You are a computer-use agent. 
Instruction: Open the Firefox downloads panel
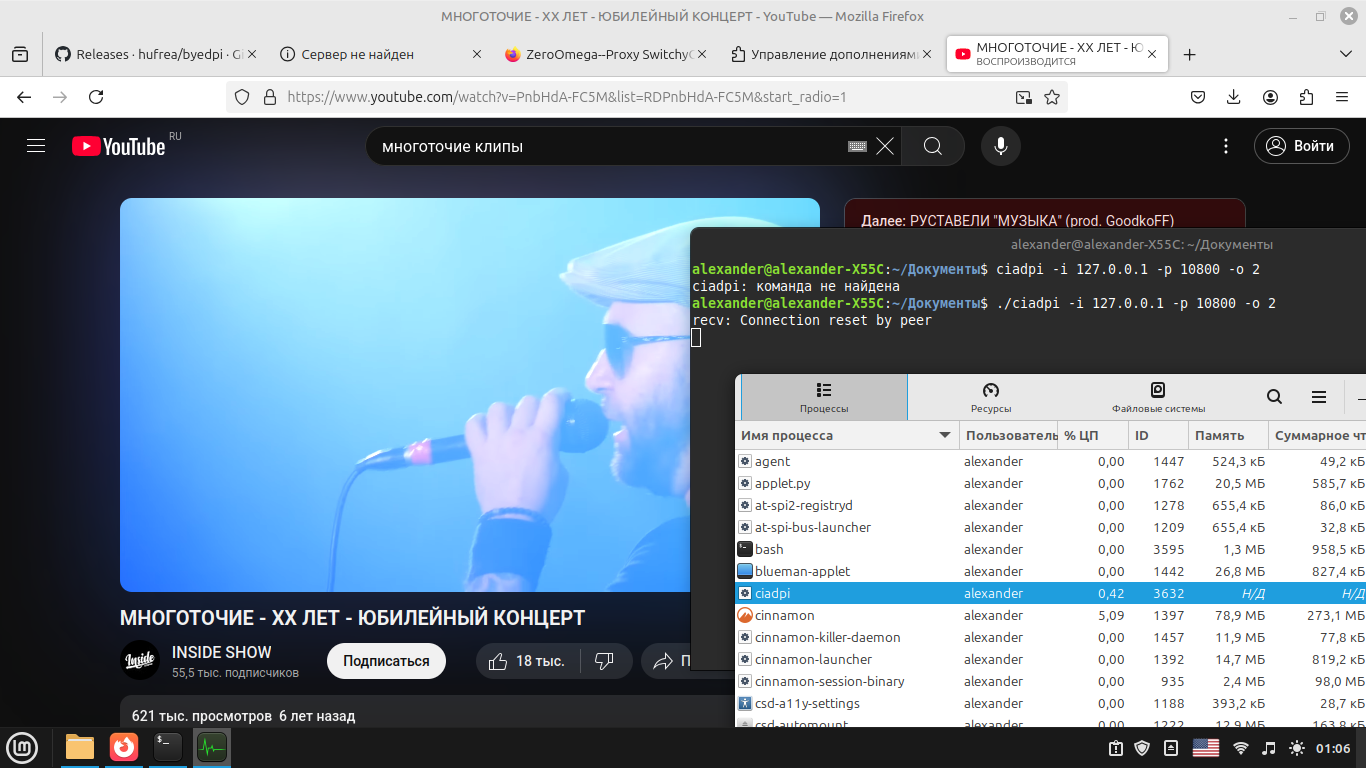click(1234, 97)
